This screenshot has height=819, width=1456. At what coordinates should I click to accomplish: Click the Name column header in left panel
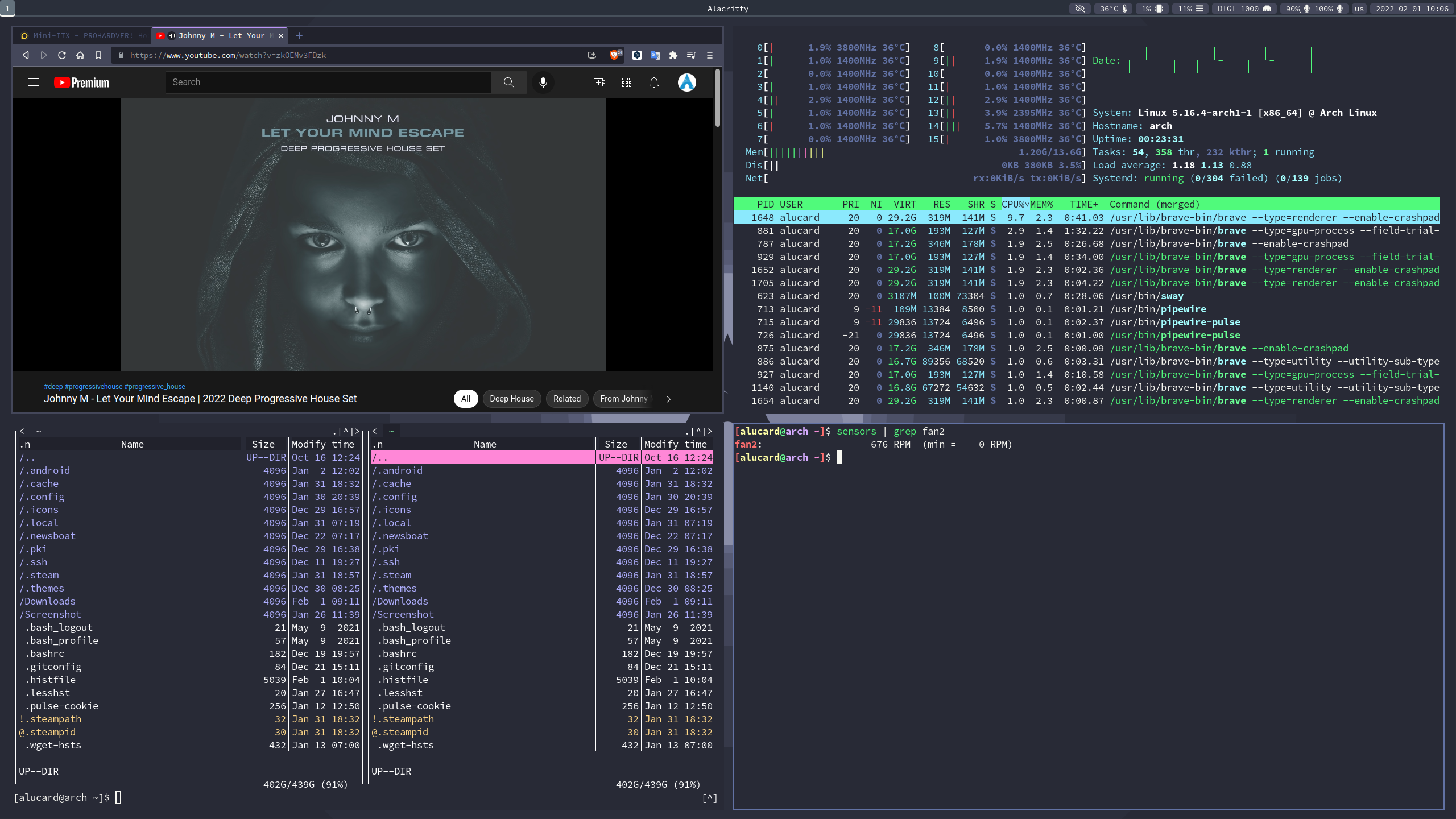pyautogui.click(x=132, y=444)
